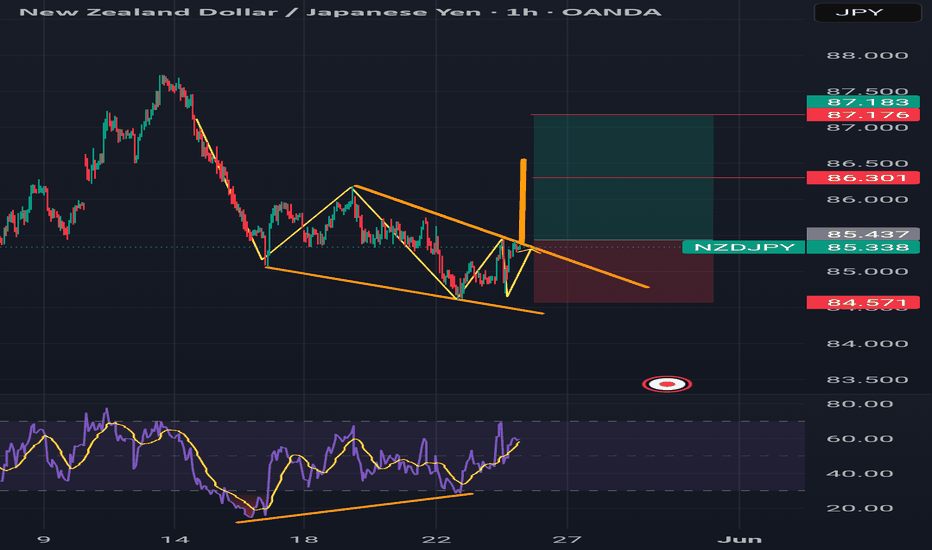
Task: Click the red target marker icon below the chart
Action: tap(667, 384)
